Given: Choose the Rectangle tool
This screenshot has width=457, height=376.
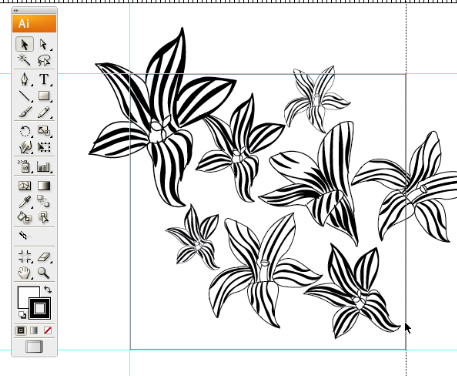Looking at the screenshot, I should (44, 96).
